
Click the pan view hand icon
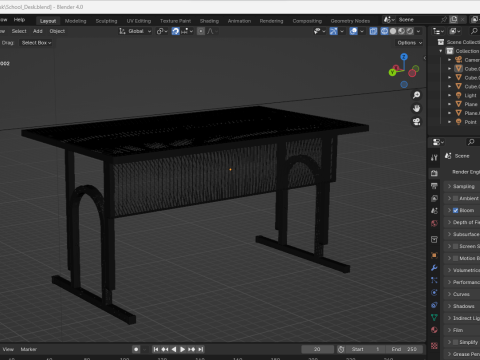pyautogui.click(x=416, y=109)
